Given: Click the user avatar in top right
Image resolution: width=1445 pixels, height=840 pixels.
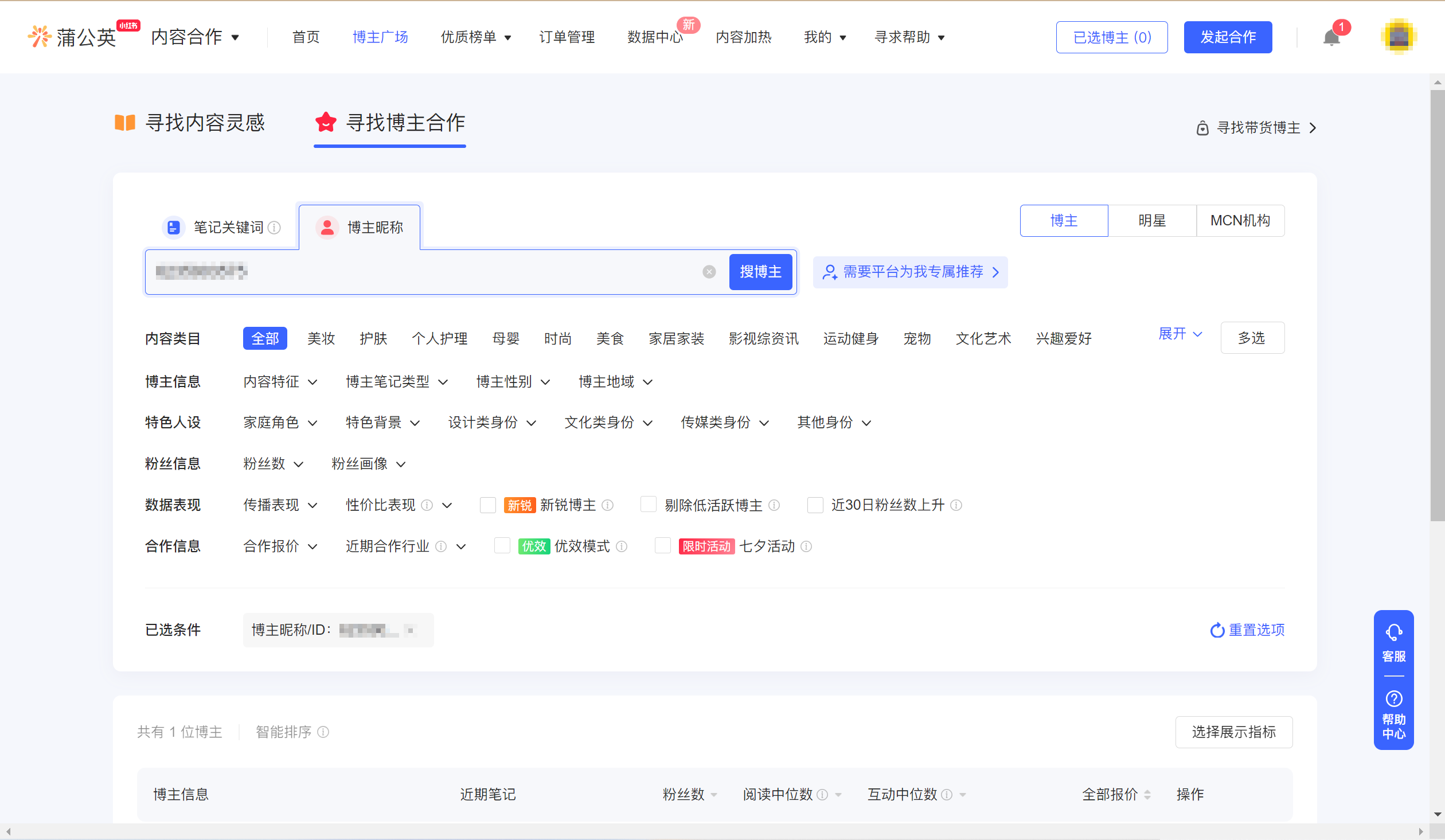Looking at the screenshot, I should (1399, 37).
